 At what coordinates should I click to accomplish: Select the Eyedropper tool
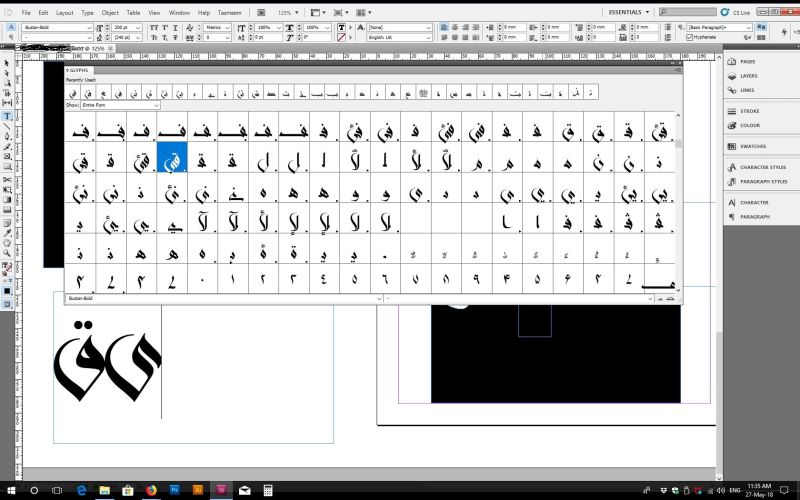[7, 233]
